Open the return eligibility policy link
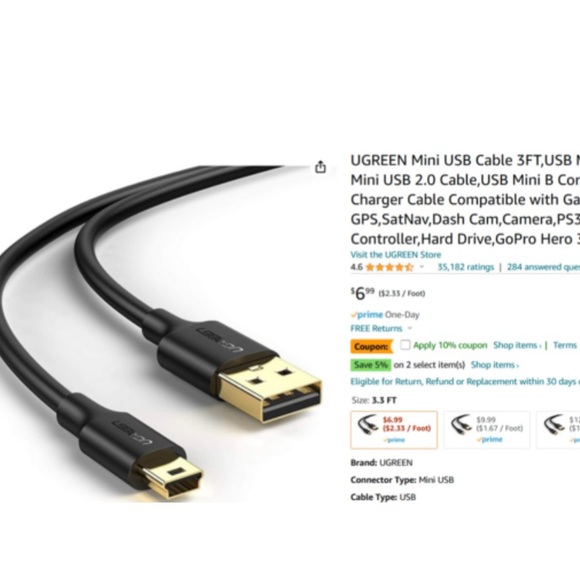This screenshot has width=580, height=580. 465,381
